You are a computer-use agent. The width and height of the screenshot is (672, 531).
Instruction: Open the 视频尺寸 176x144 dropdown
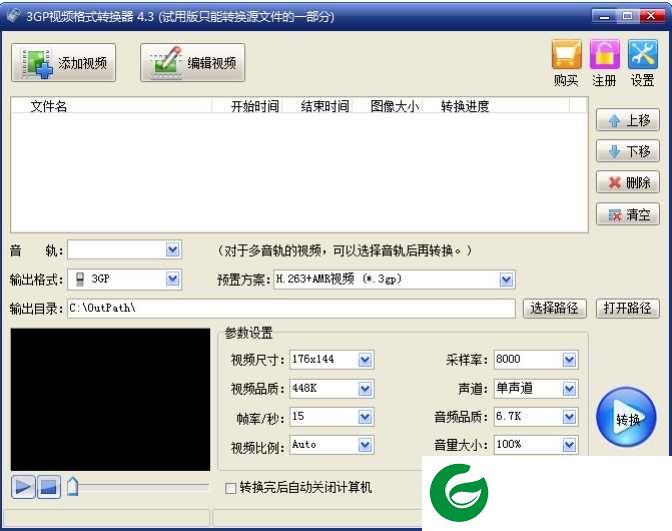(365, 360)
